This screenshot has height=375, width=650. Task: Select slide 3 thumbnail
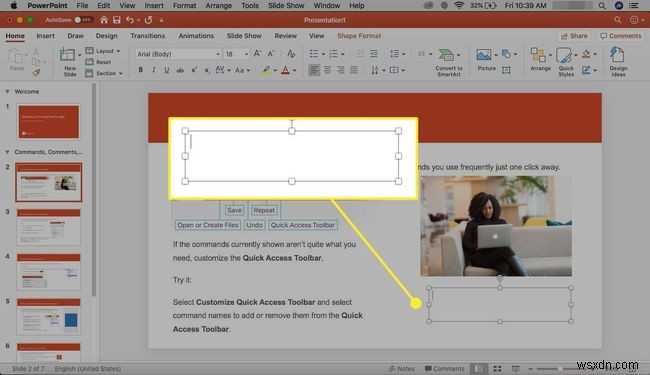tap(49, 227)
